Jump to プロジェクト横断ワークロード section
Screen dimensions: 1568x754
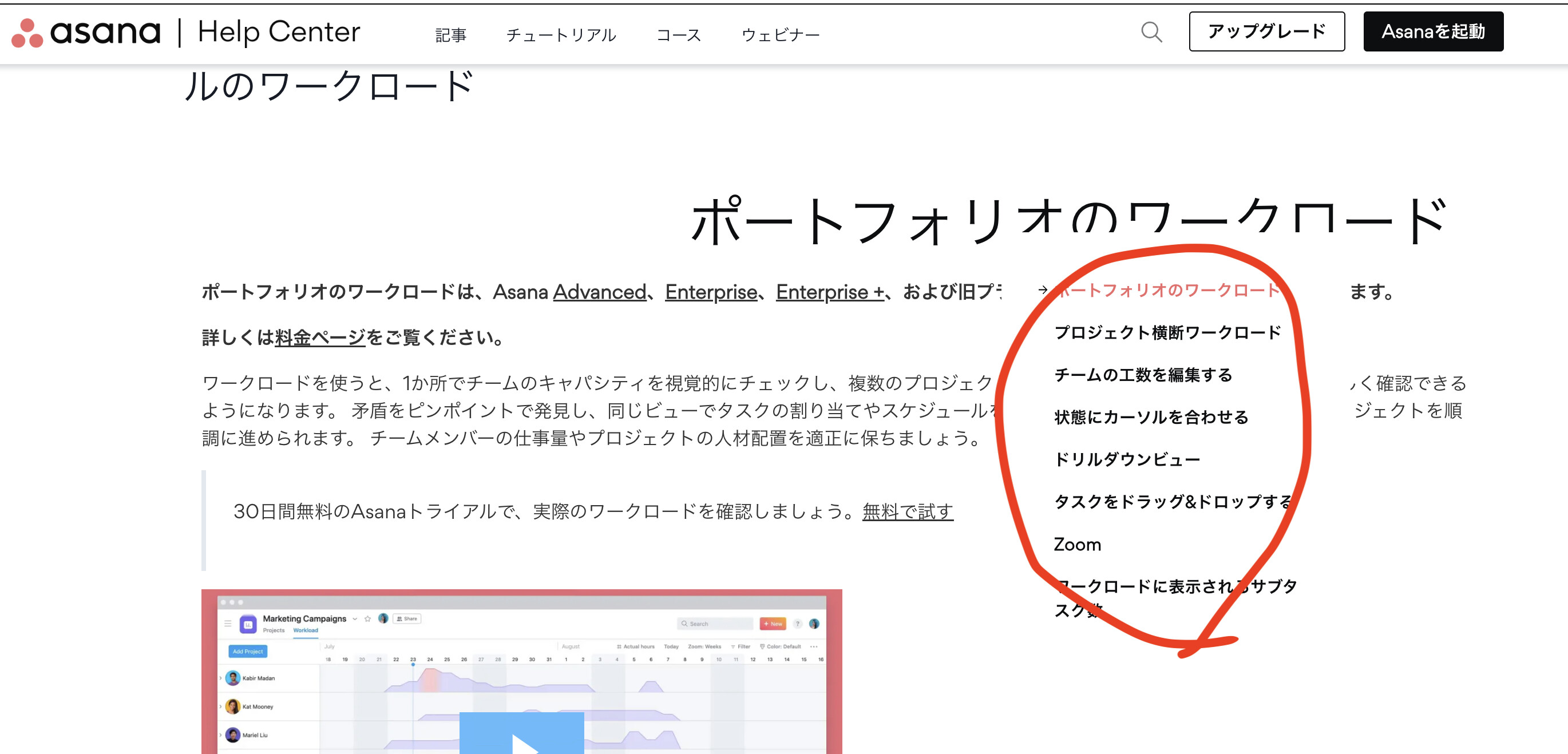[x=1167, y=332]
